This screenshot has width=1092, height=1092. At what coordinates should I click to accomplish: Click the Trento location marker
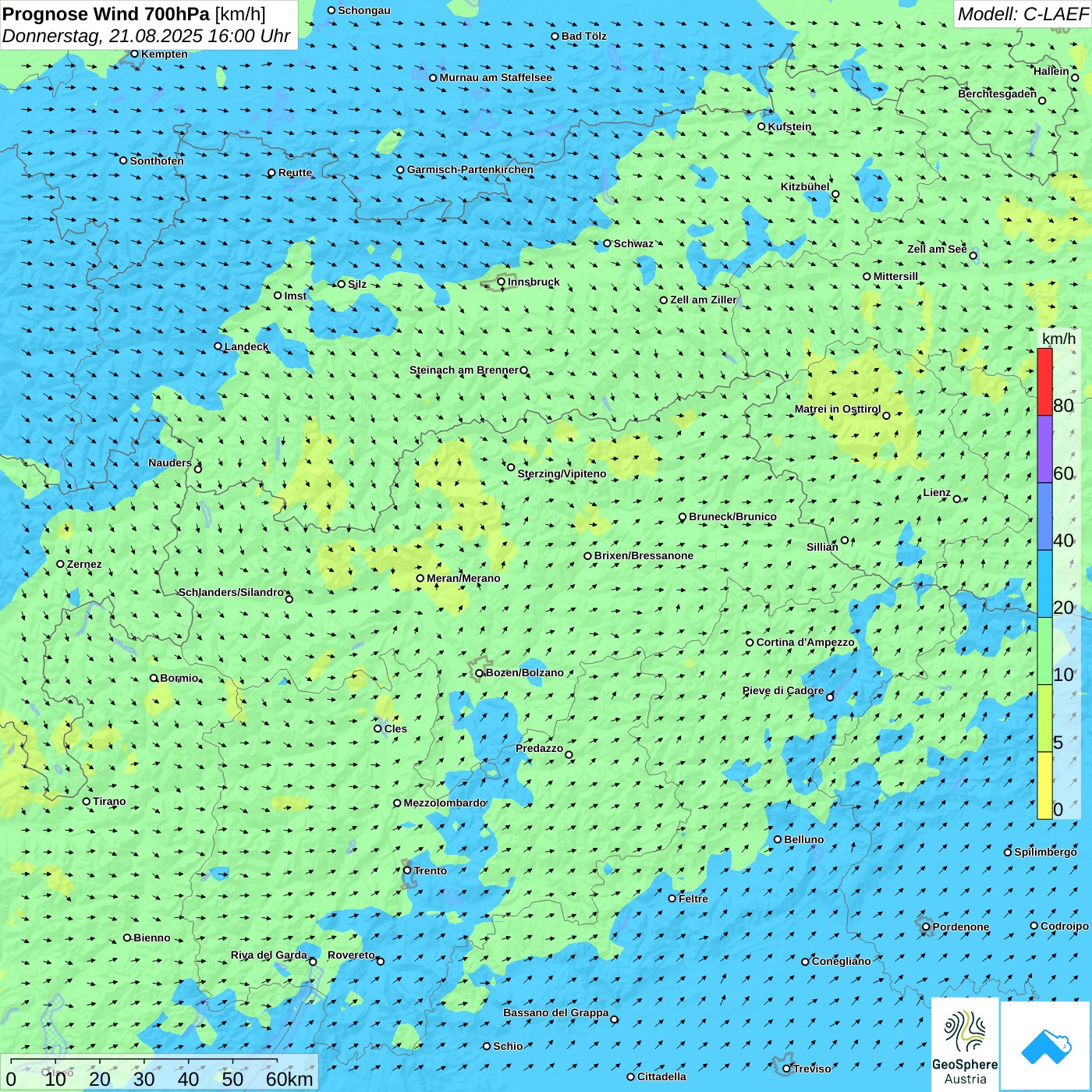(x=407, y=870)
